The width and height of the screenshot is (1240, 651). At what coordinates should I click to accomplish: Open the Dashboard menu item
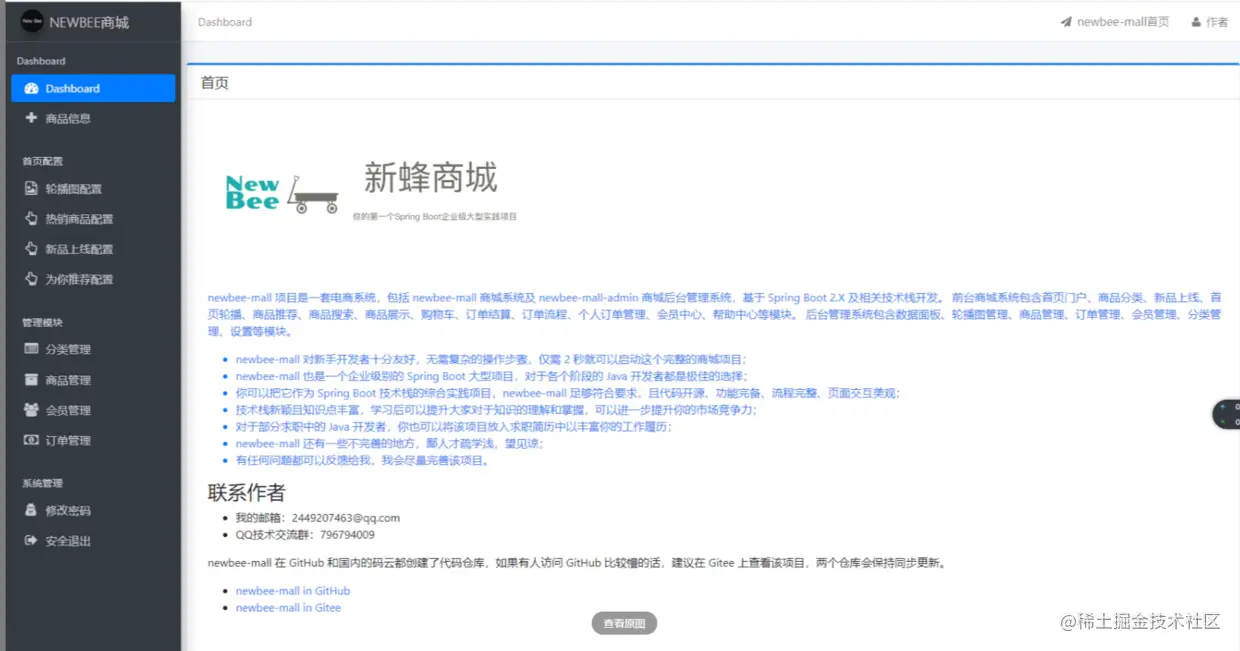[93, 89]
